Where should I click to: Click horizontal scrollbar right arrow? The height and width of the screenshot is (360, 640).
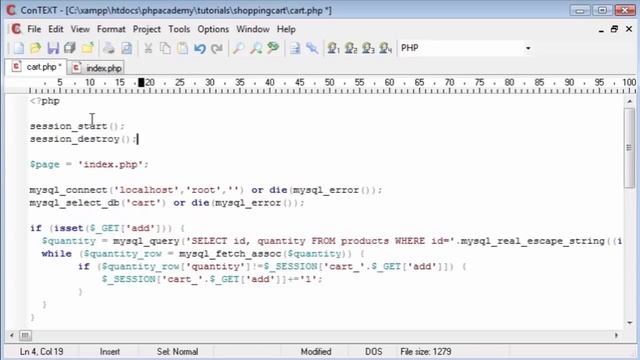616,336
